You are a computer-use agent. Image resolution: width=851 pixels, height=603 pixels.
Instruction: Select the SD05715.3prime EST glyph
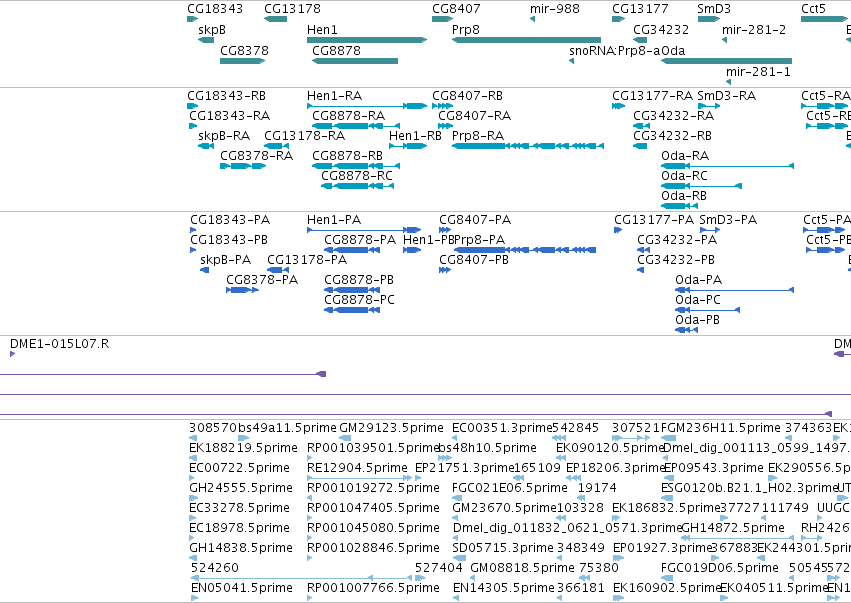click(459, 558)
